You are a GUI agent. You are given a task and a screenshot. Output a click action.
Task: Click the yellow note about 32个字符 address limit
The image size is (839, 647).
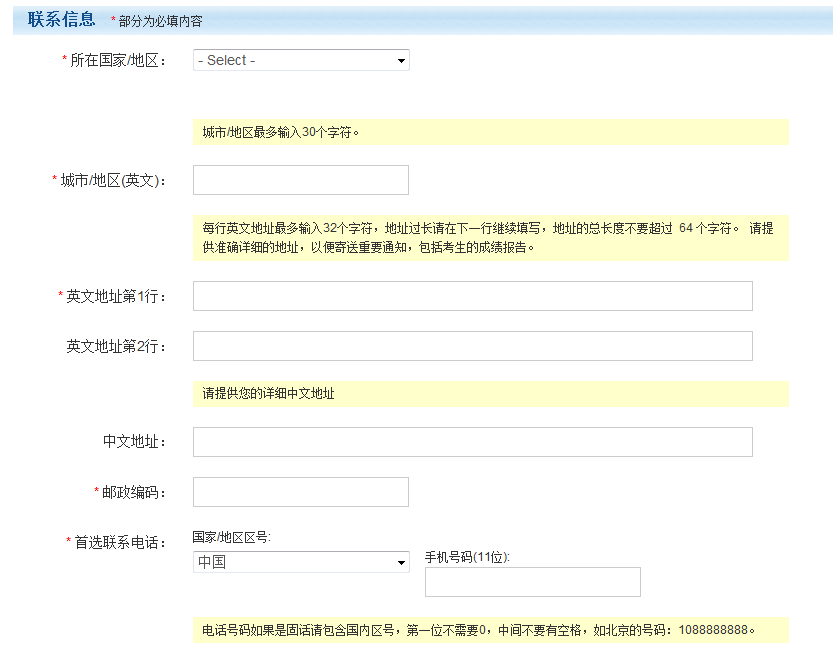490,238
